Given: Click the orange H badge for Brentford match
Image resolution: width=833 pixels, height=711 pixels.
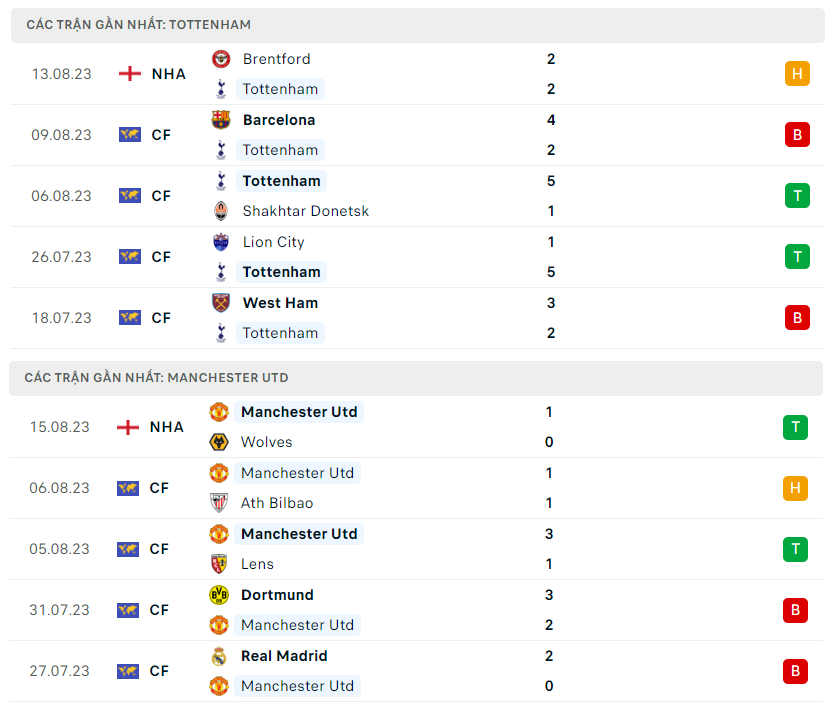Looking at the screenshot, I should (x=797, y=74).
